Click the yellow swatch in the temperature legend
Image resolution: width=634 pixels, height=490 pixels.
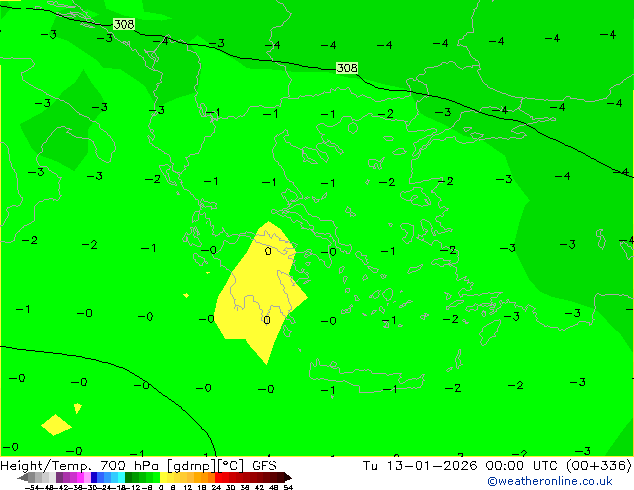coord(163,477)
